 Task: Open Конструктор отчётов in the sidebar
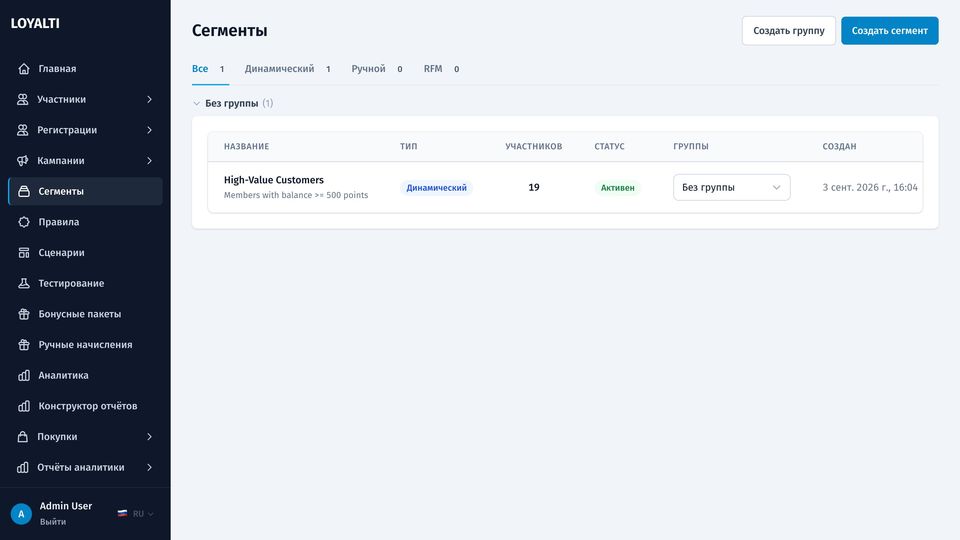[85, 406]
